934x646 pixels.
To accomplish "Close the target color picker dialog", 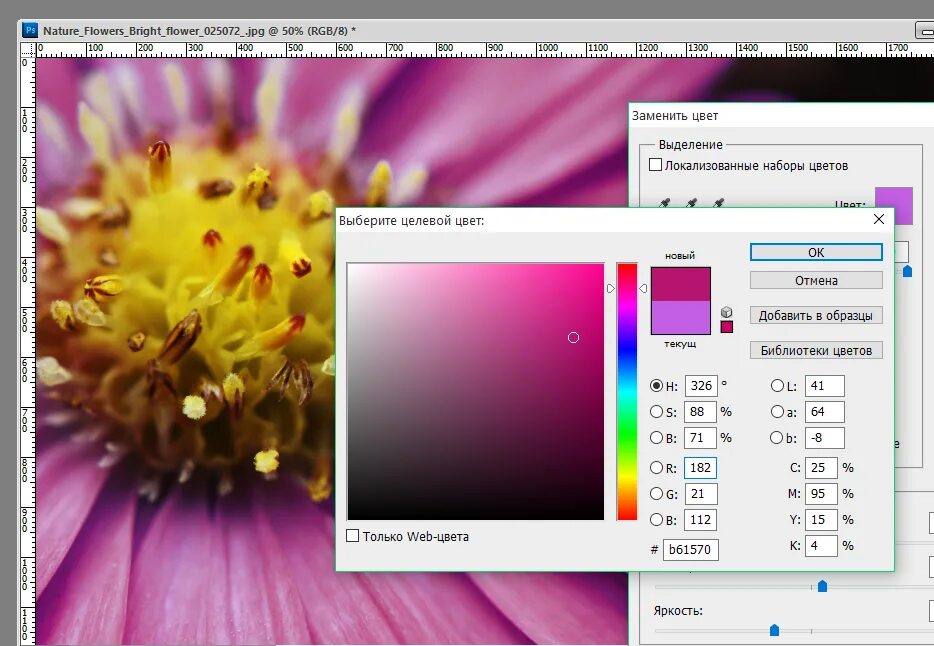I will click(879, 219).
